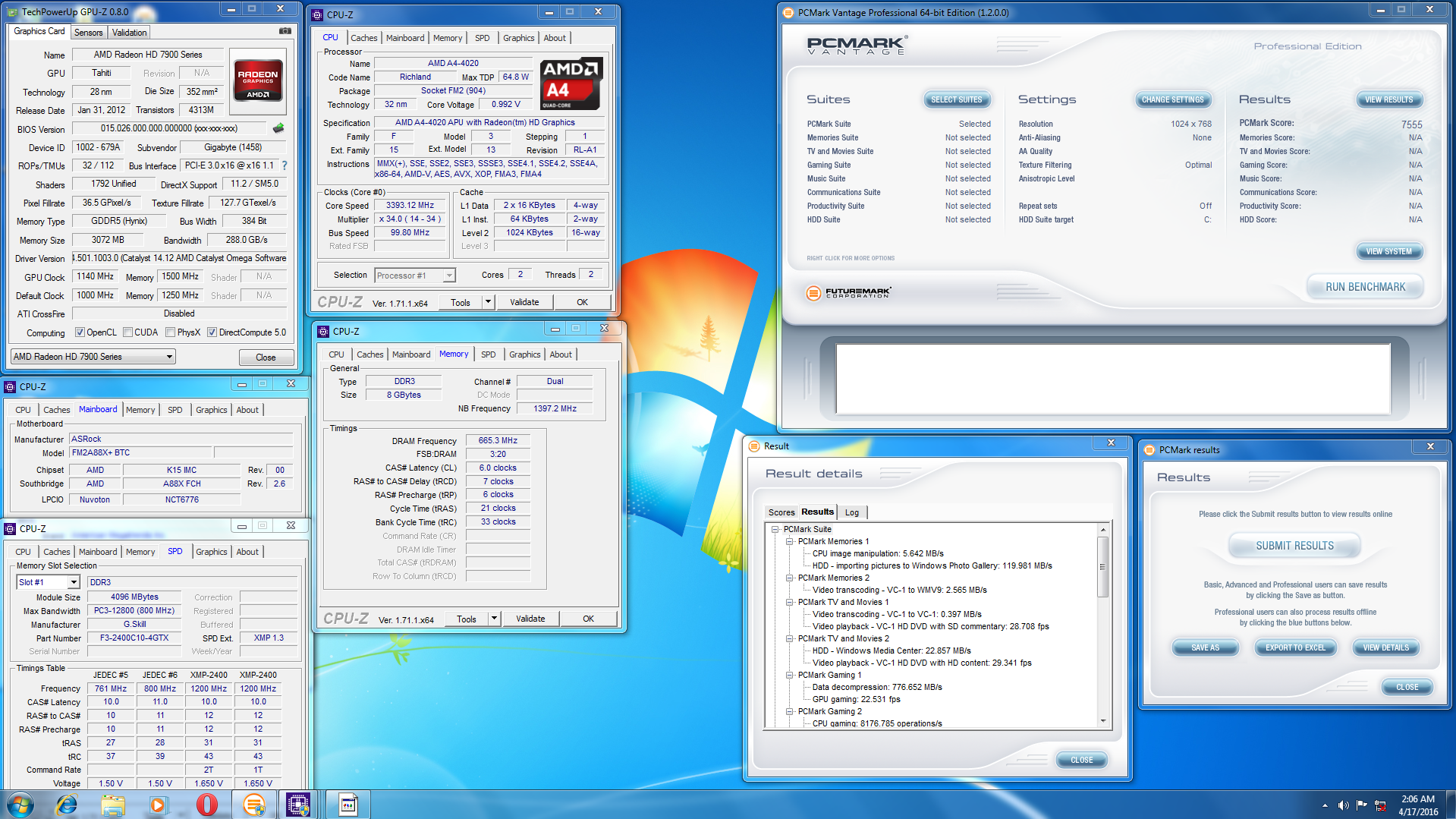Click the Close button in GPU-Z
The height and width of the screenshot is (819, 1456).
[266, 358]
